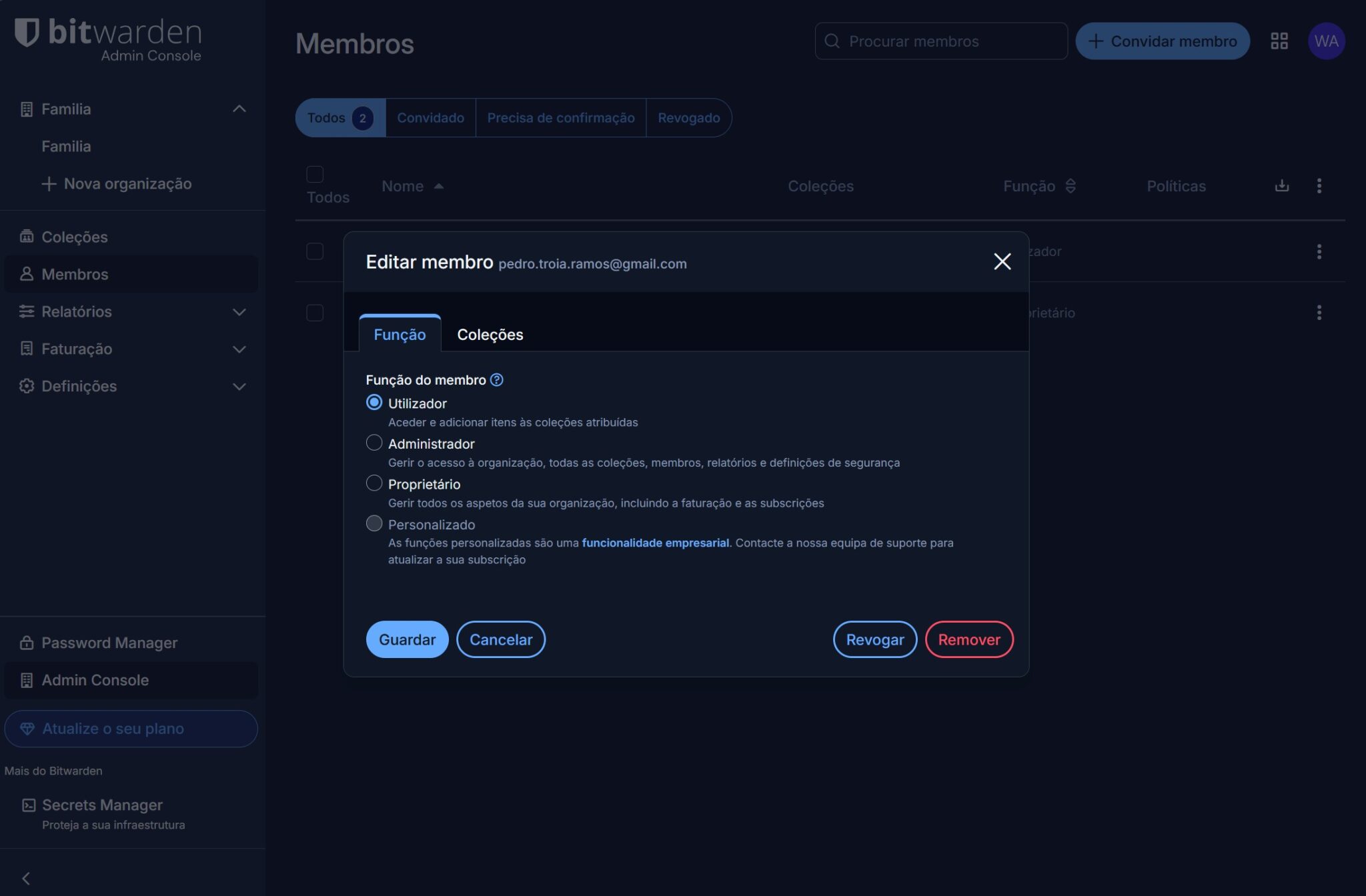Screen dimensions: 1366x896
Task: Sort by Nome ascending arrow
Action: point(438,186)
